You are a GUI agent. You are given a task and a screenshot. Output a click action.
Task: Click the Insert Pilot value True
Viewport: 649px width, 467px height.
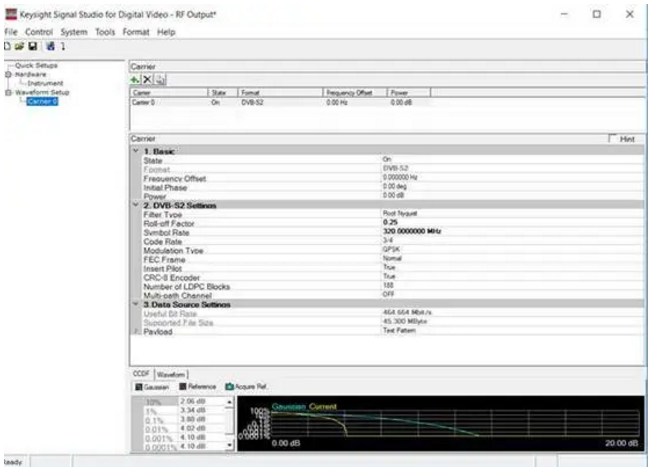pos(512,267)
